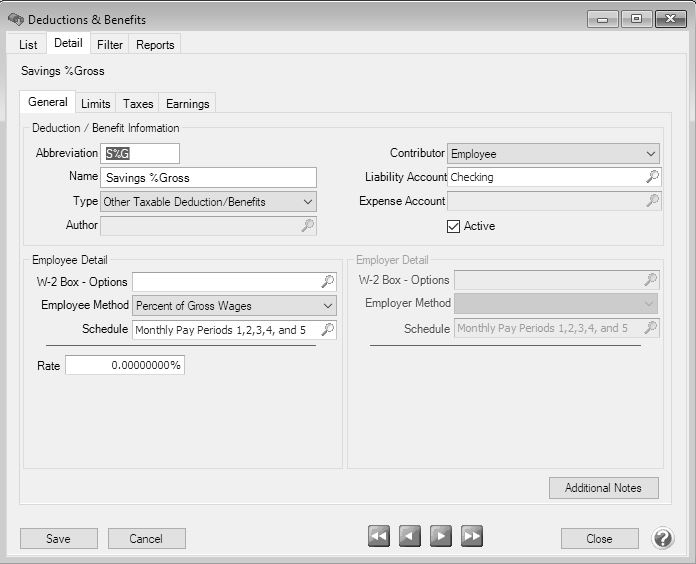
Task: Jump to the first record arrow button
Action: pyautogui.click(x=379, y=538)
